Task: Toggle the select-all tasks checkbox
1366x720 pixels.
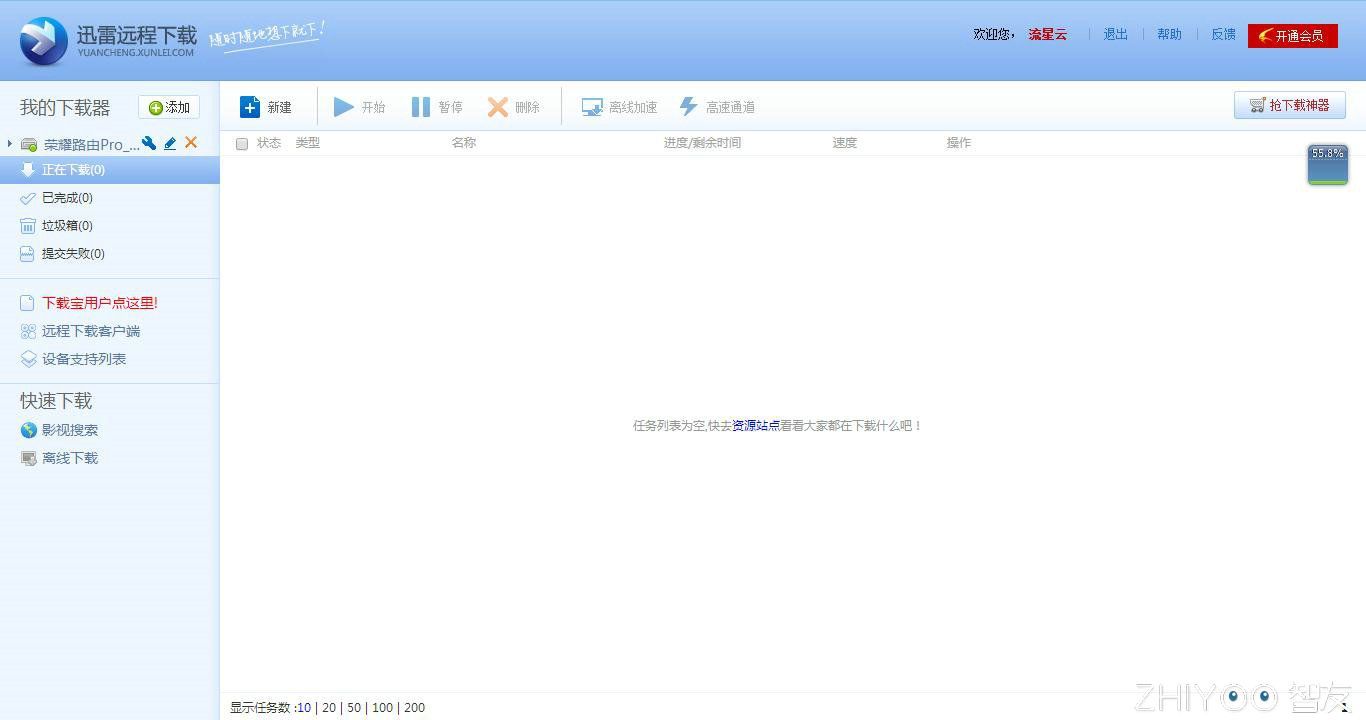Action: (242, 144)
